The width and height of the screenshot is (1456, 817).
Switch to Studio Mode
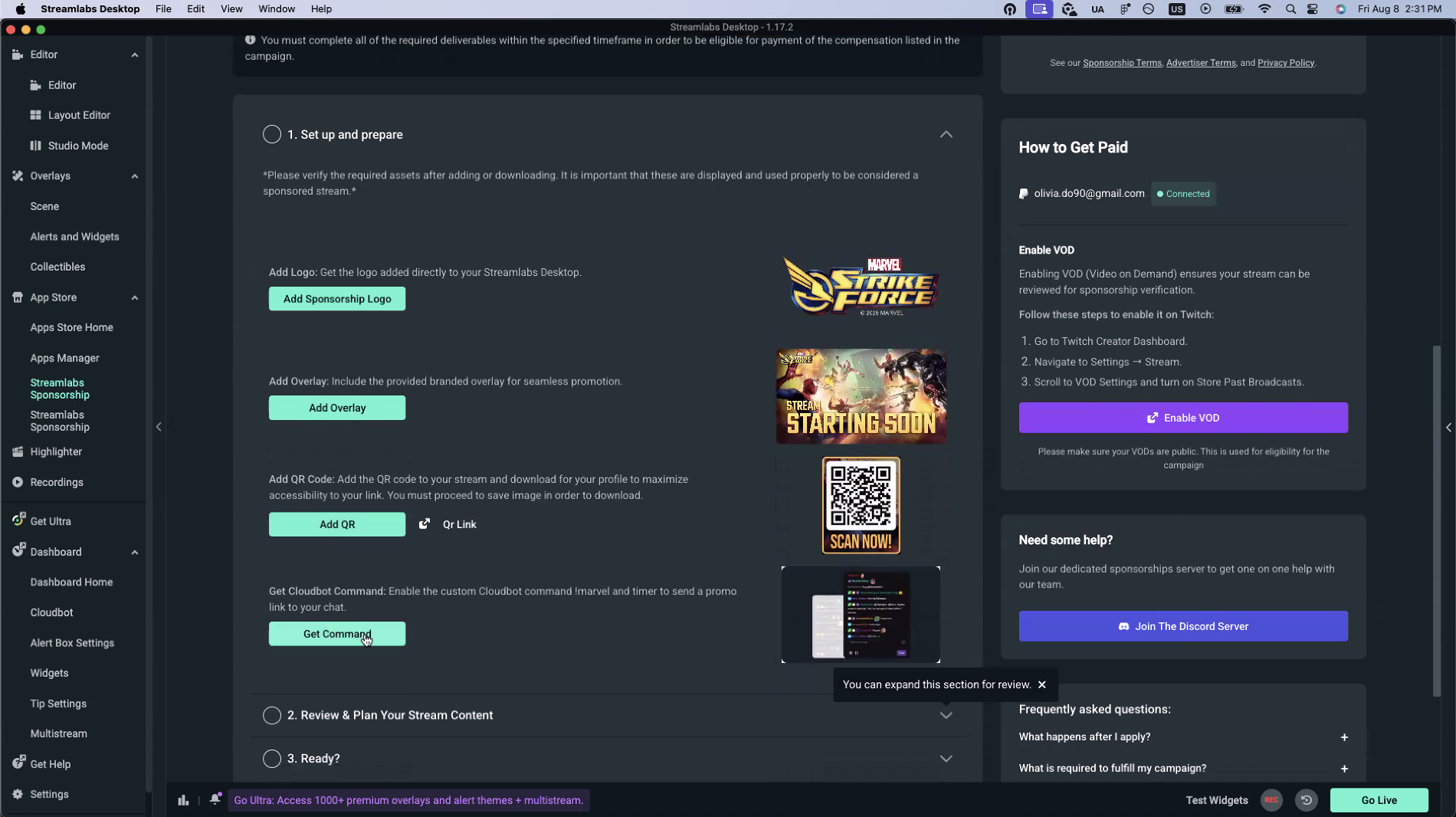point(77,146)
